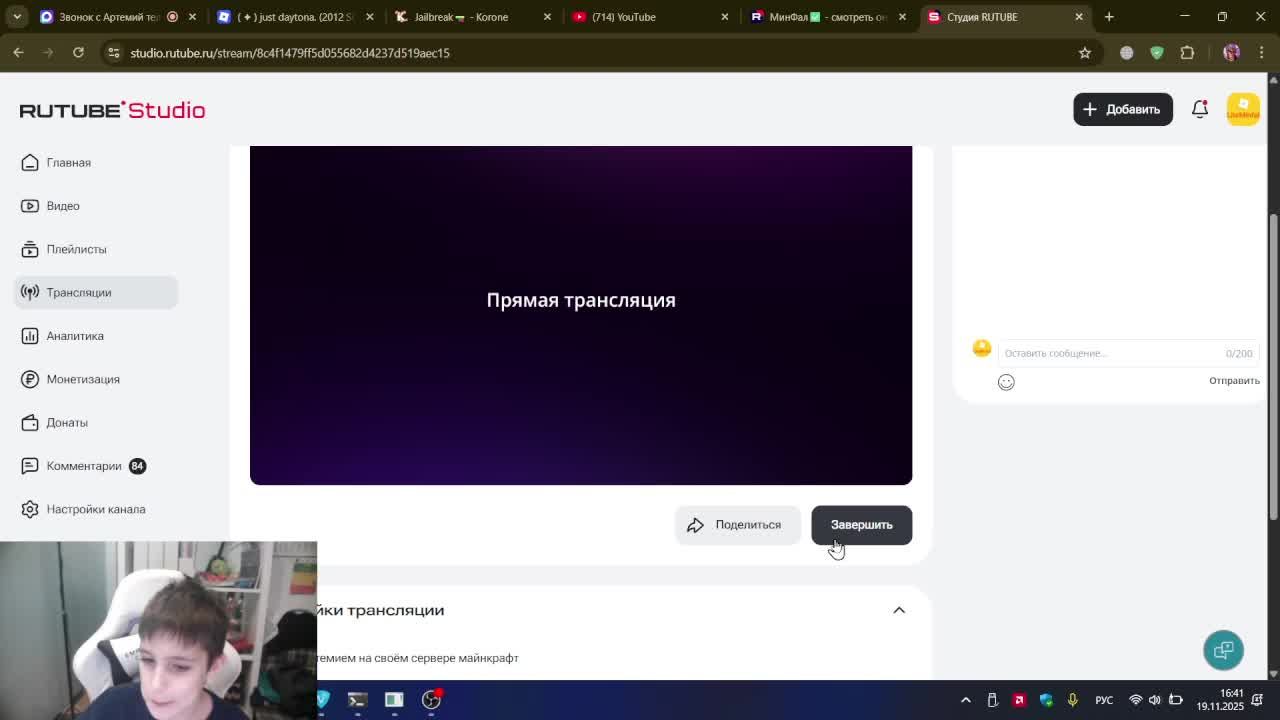Click the Добавить button
Image resolution: width=1280 pixels, height=720 pixels.
coord(1123,109)
